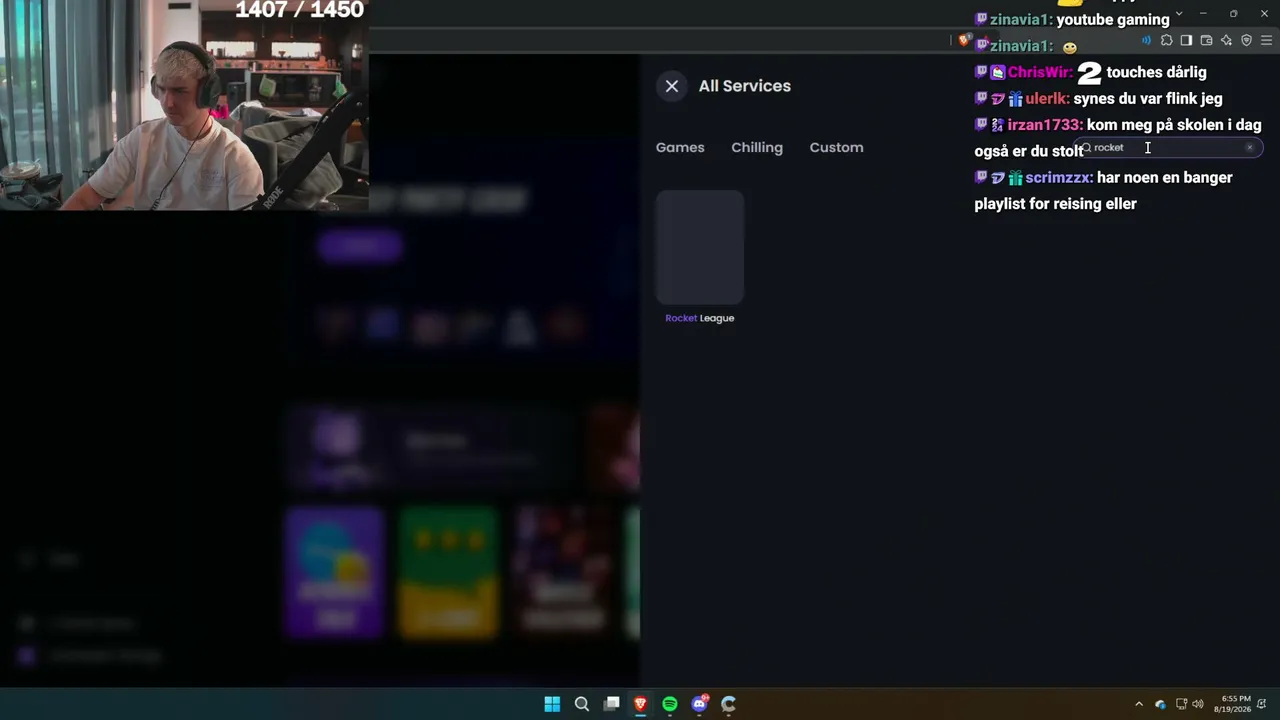The height and width of the screenshot is (720, 1280).
Task: Open Task View on the taskbar
Action: 611,704
